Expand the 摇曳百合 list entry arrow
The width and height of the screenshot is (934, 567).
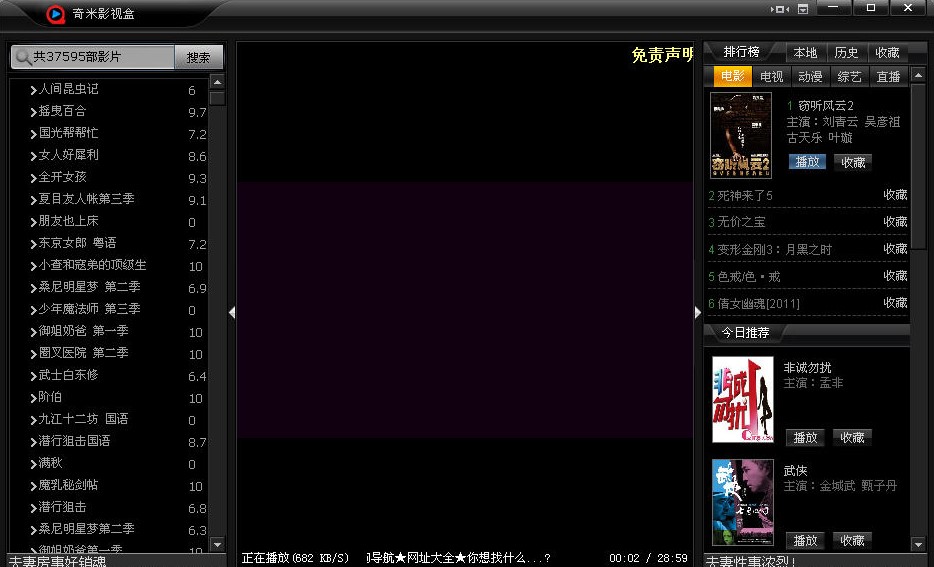[32, 112]
